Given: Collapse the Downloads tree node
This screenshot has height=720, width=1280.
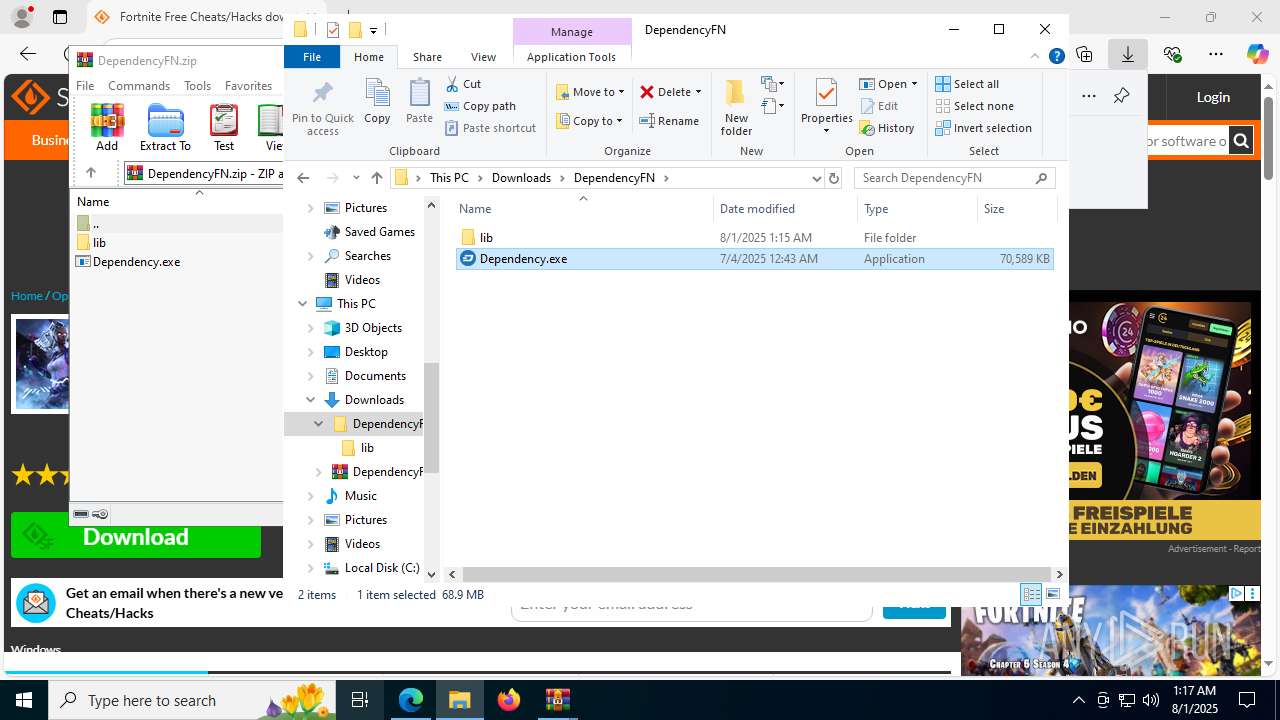Looking at the screenshot, I should (x=311, y=400).
